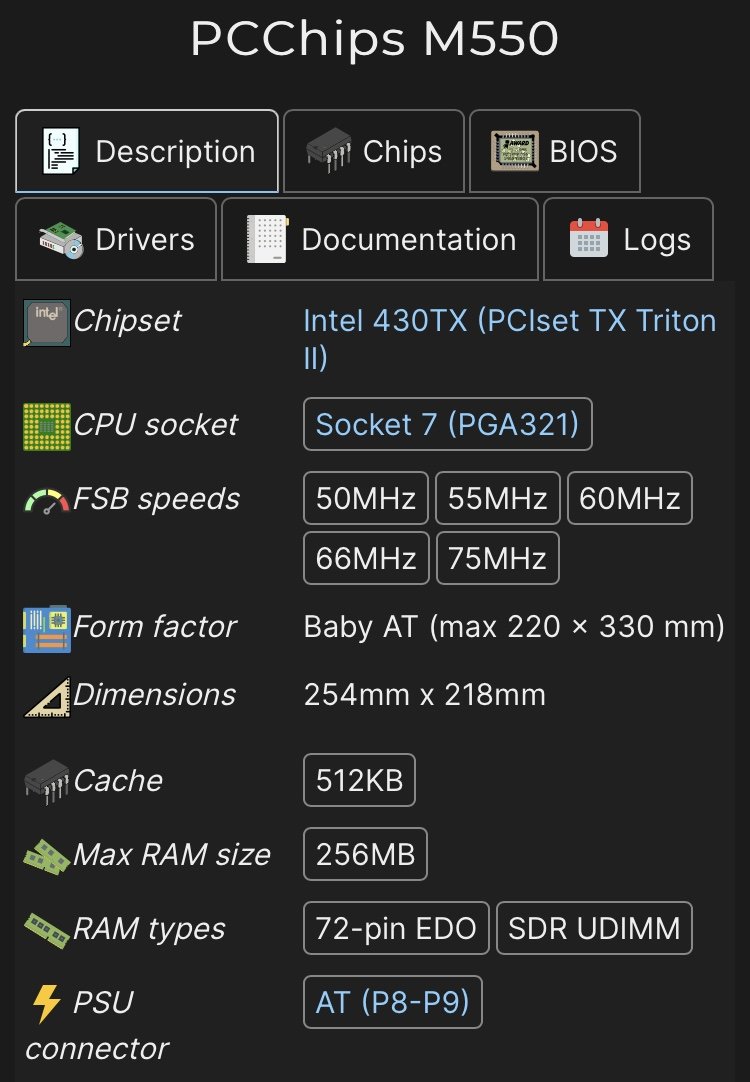This screenshot has height=1082, width=750.
Task: Click the Form factor motherboard icon
Action: 46,628
